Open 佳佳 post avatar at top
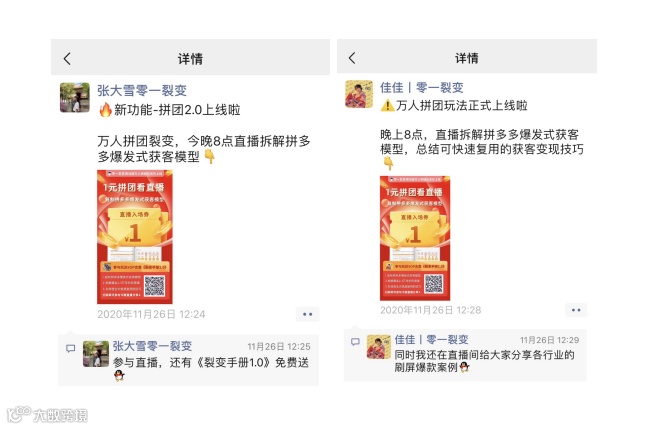The width and height of the screenshot is (658, 429). pyautogui.click(x=359, y=94)
